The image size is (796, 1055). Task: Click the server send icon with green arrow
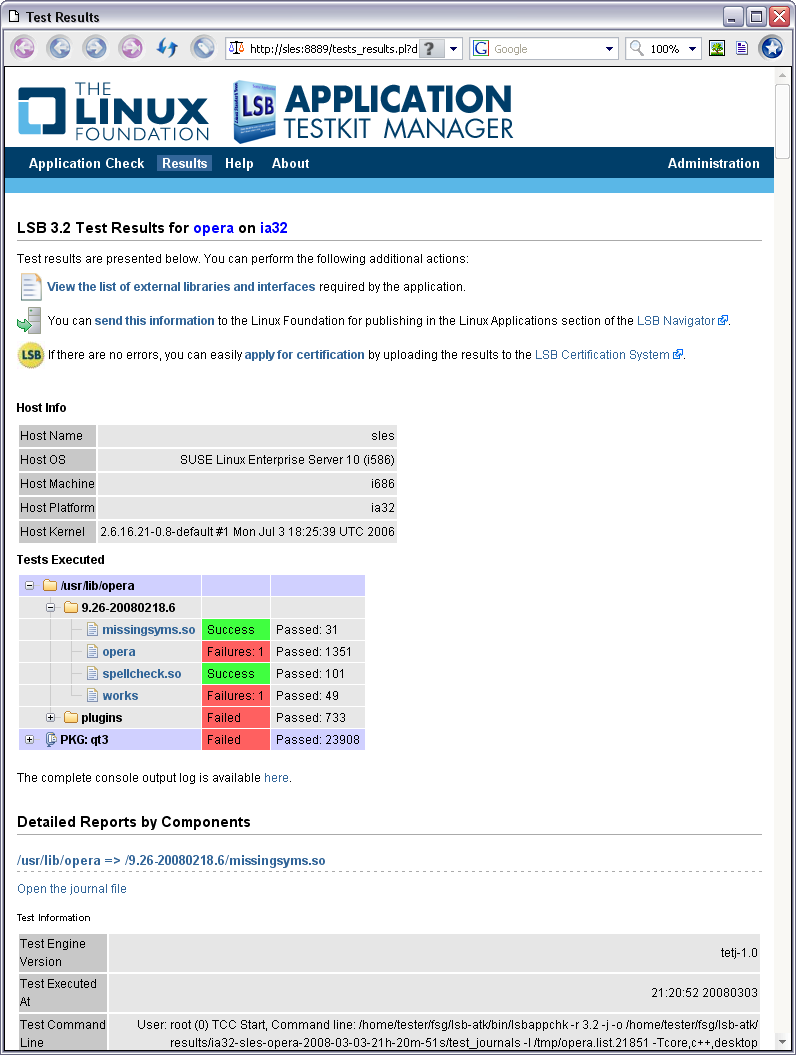29,321
